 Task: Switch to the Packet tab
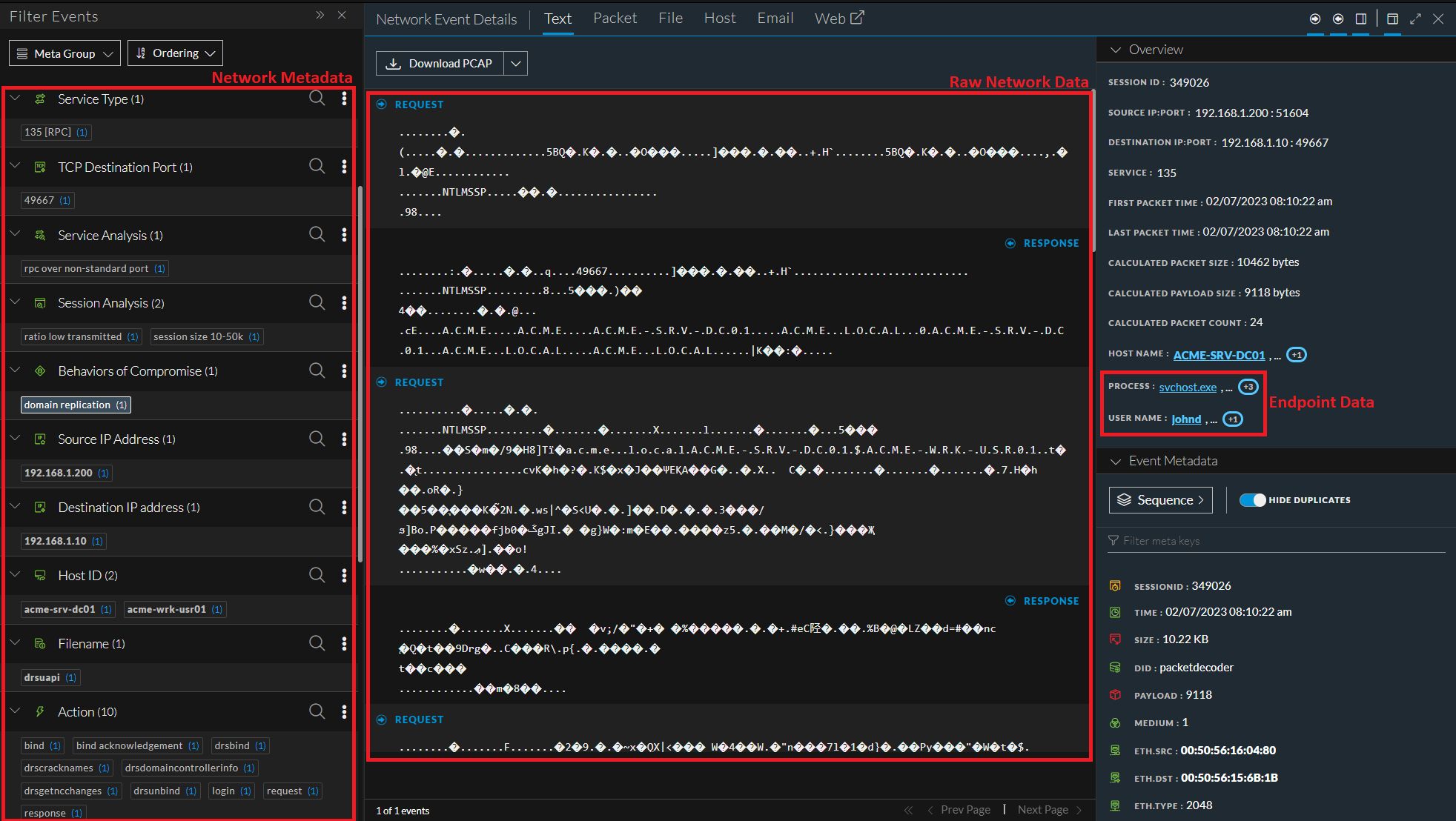click(x=615, y=19)
